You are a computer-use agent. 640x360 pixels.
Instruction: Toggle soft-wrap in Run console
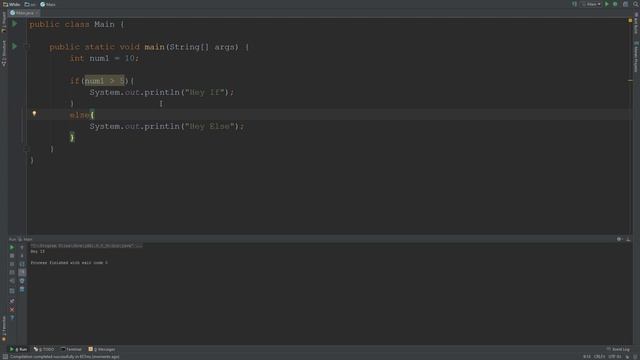(22, 264)
